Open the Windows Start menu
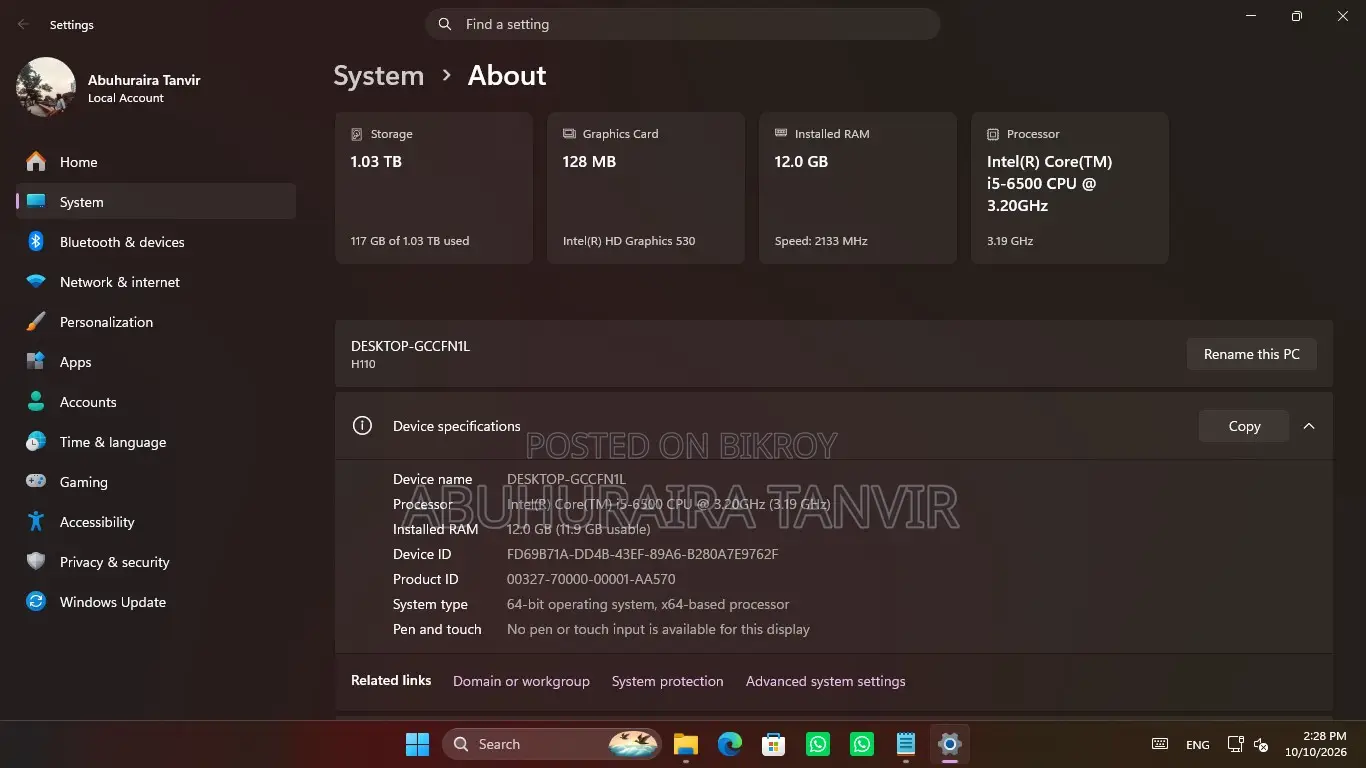 click(x=417, y=744)
